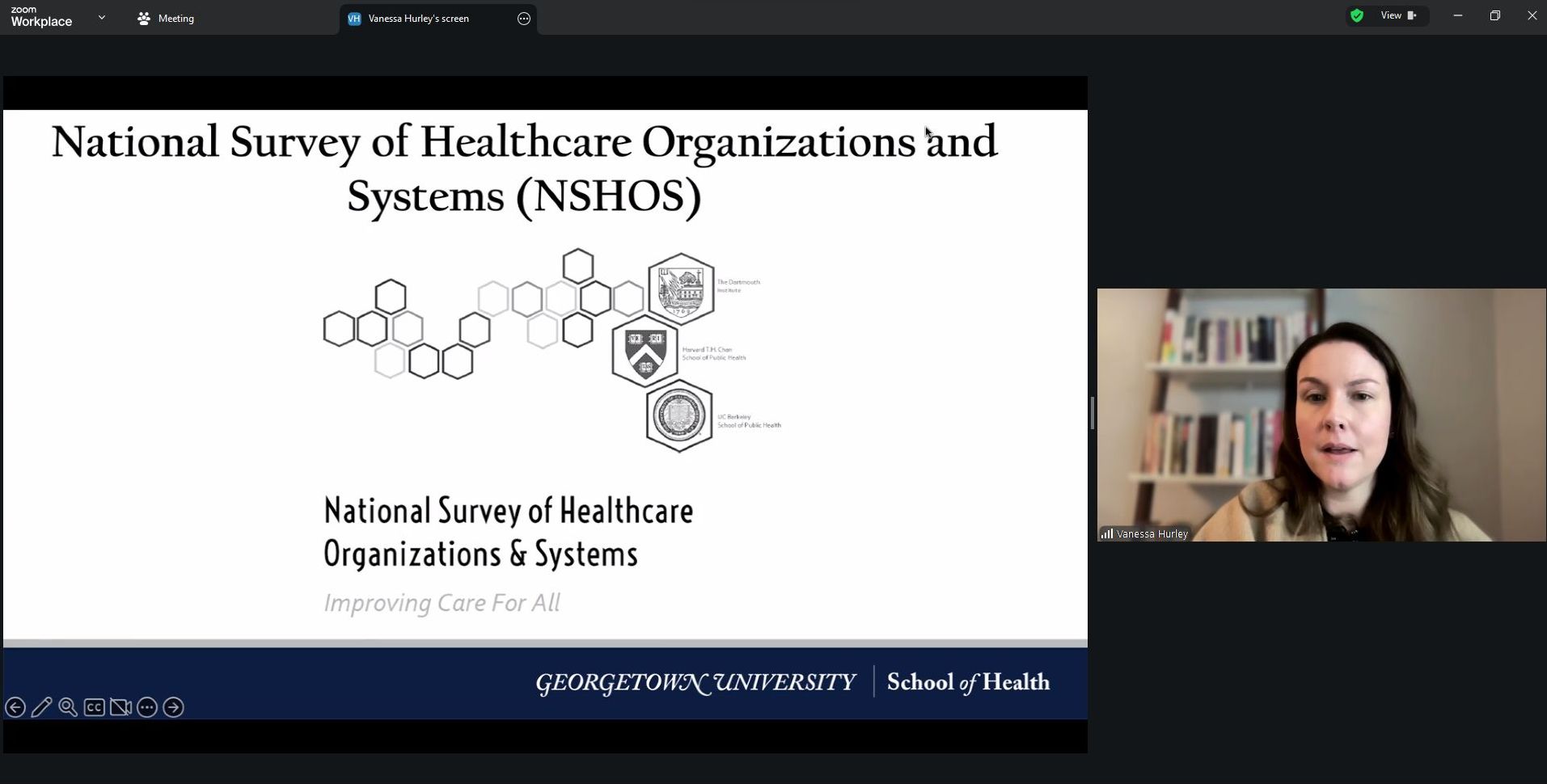Select the Vanessa Hurley's screen tab
The width and height of the screenshot is (1547, 784).
point(418,19)
